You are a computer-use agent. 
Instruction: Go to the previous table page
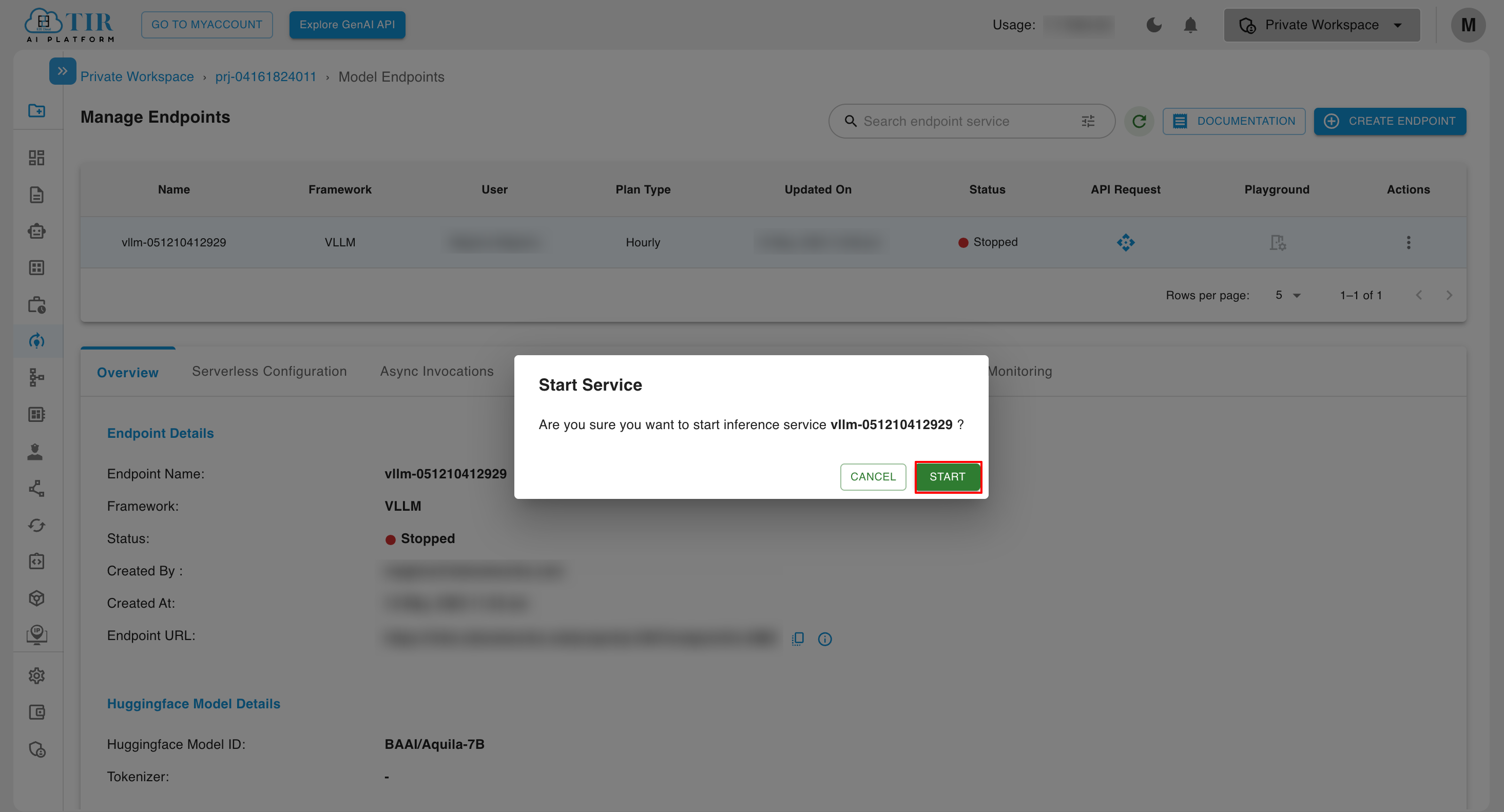click(1419, 295)
